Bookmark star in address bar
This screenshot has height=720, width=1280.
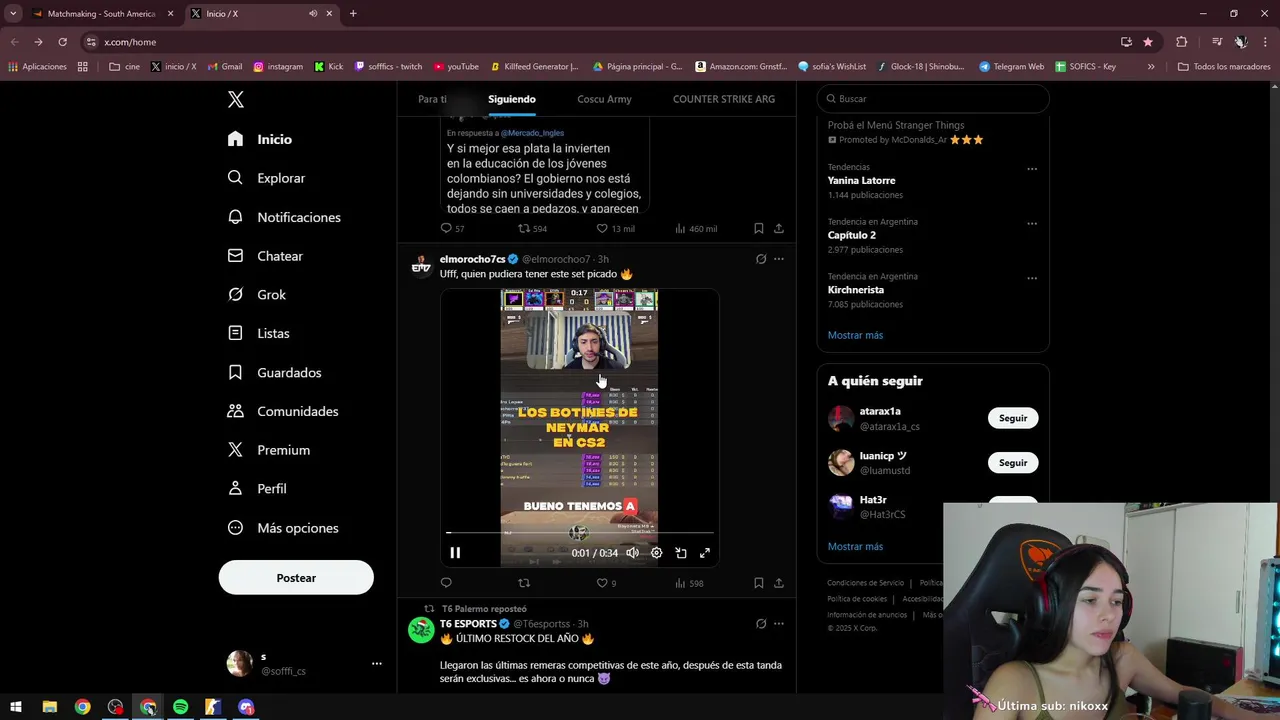coord(1147,42)
